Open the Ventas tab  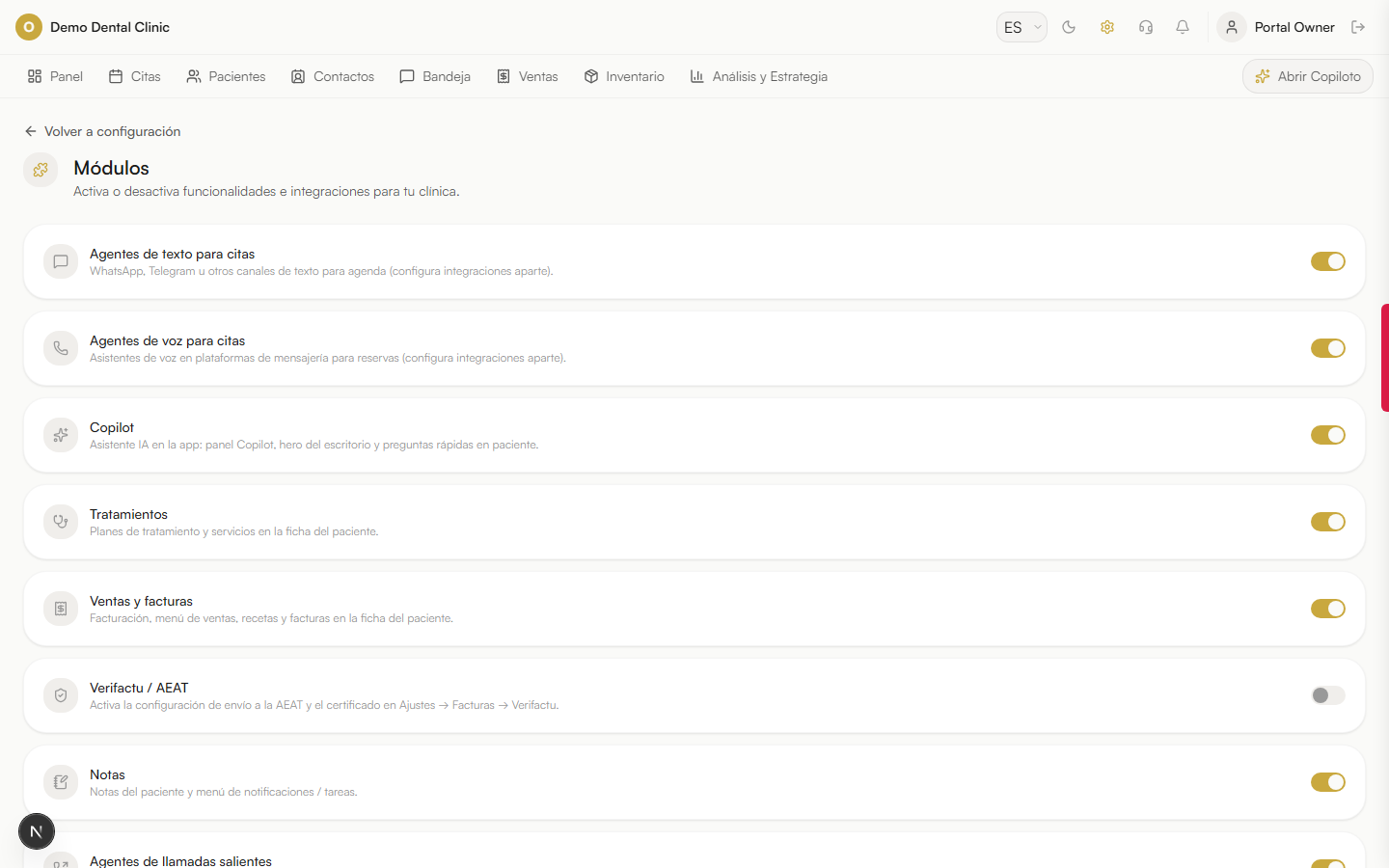pos(528,76)
